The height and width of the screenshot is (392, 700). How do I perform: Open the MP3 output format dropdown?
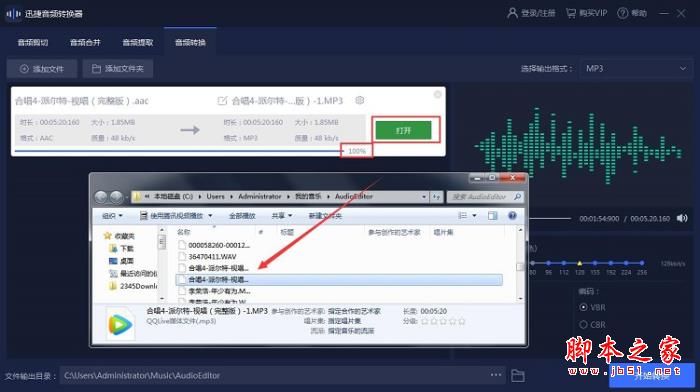(x=636, y=69)
